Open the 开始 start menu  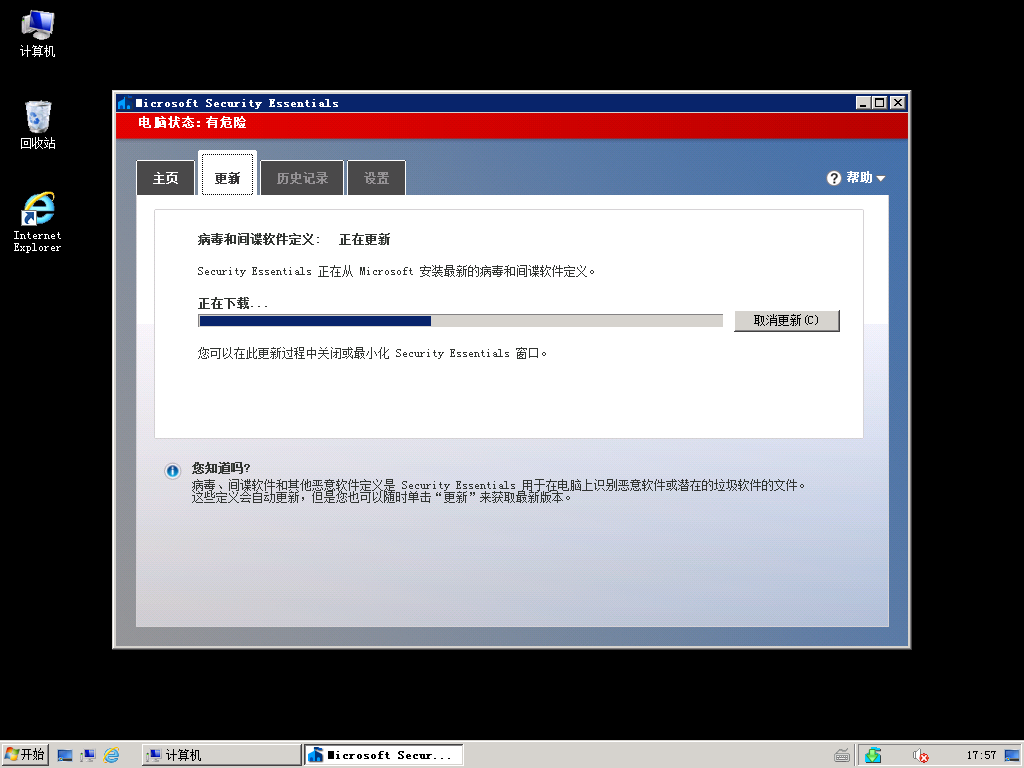(x=25, y=755)
